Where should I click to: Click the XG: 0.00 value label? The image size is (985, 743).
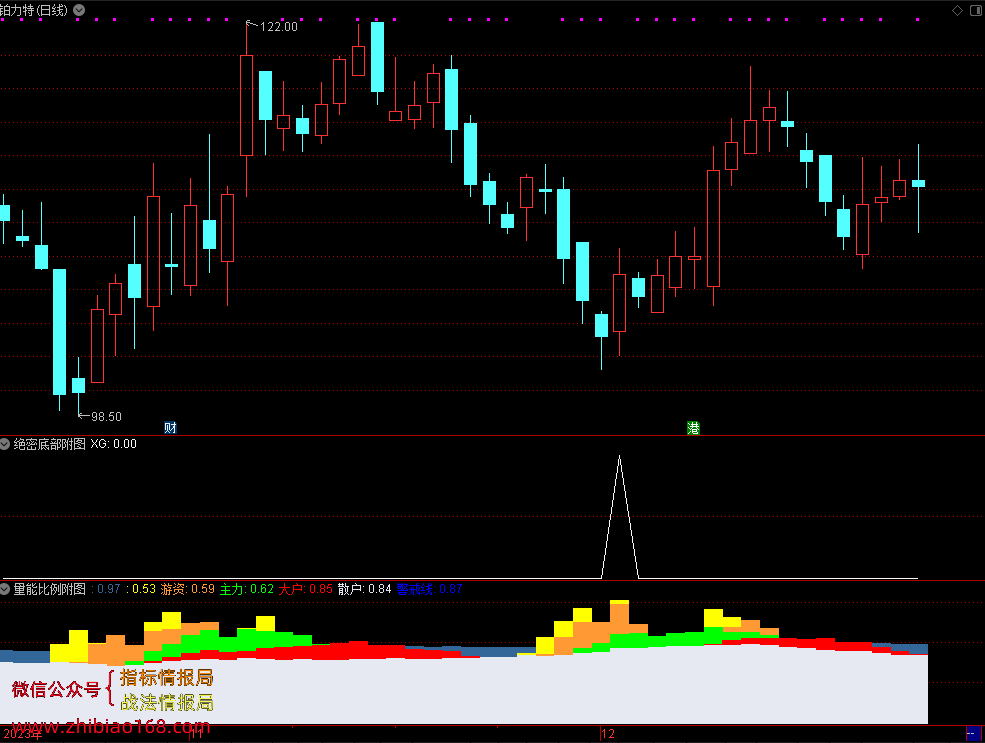click(114, 444)
